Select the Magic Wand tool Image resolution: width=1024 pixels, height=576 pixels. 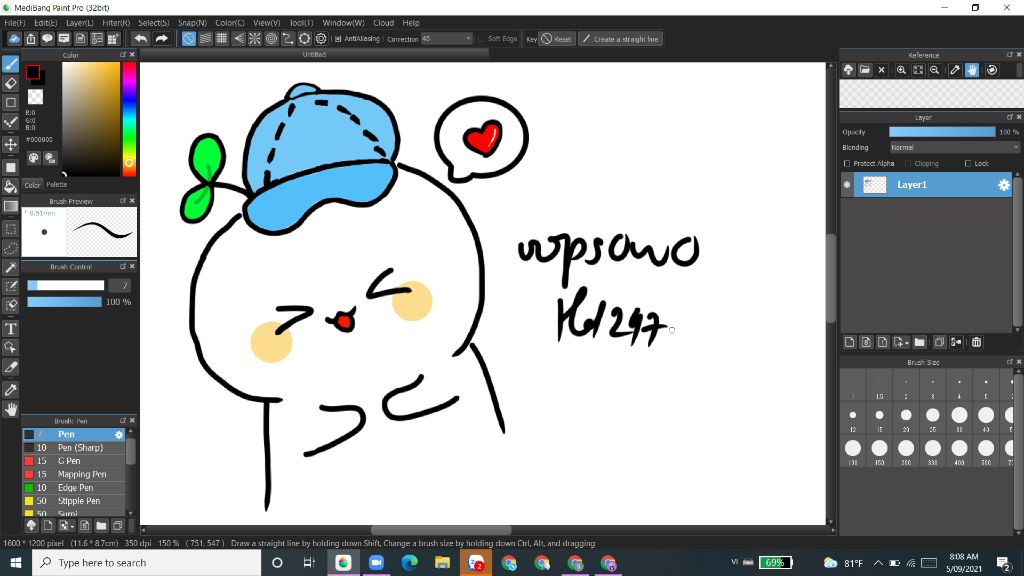[10, 267]
